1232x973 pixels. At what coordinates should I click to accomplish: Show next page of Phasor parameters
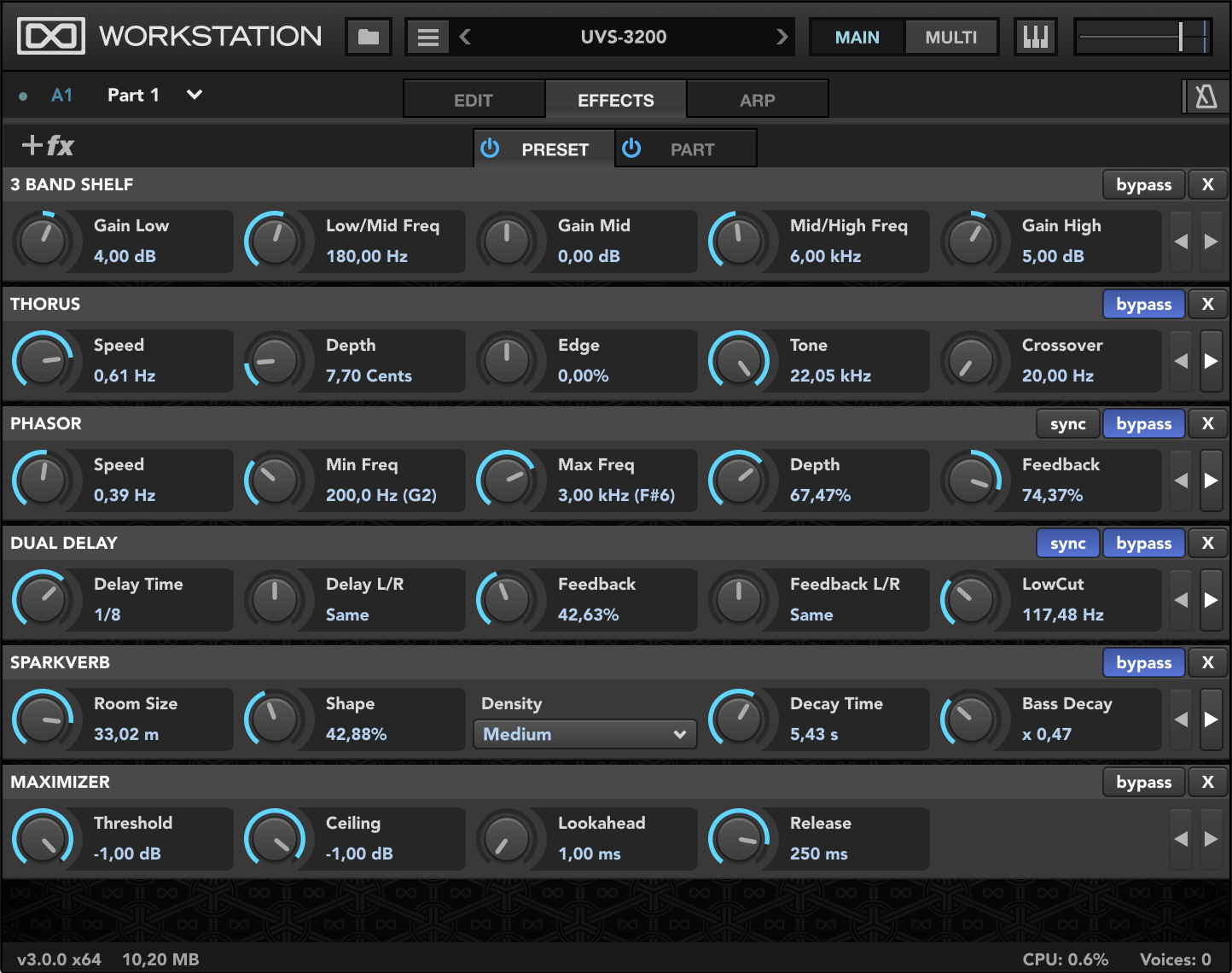[1211, 481]
